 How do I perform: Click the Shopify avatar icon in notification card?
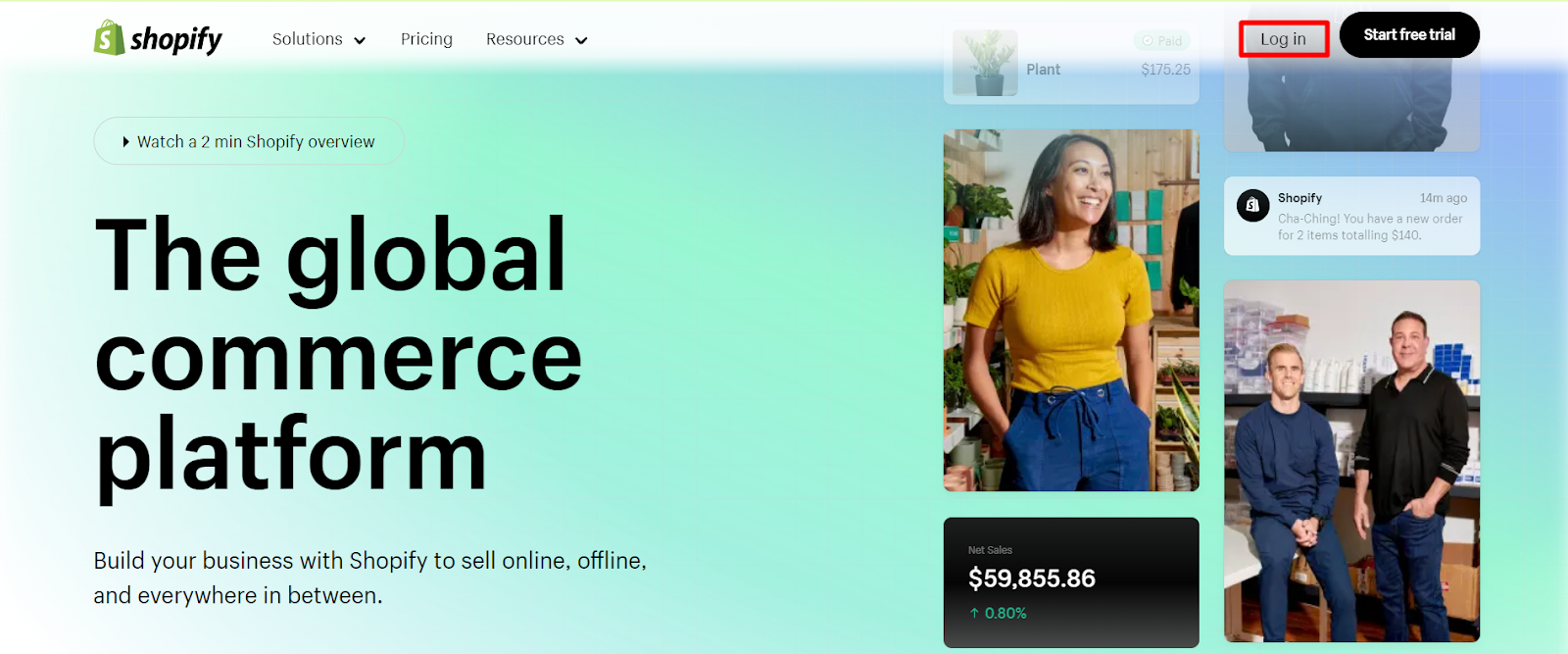point(1252,206)
